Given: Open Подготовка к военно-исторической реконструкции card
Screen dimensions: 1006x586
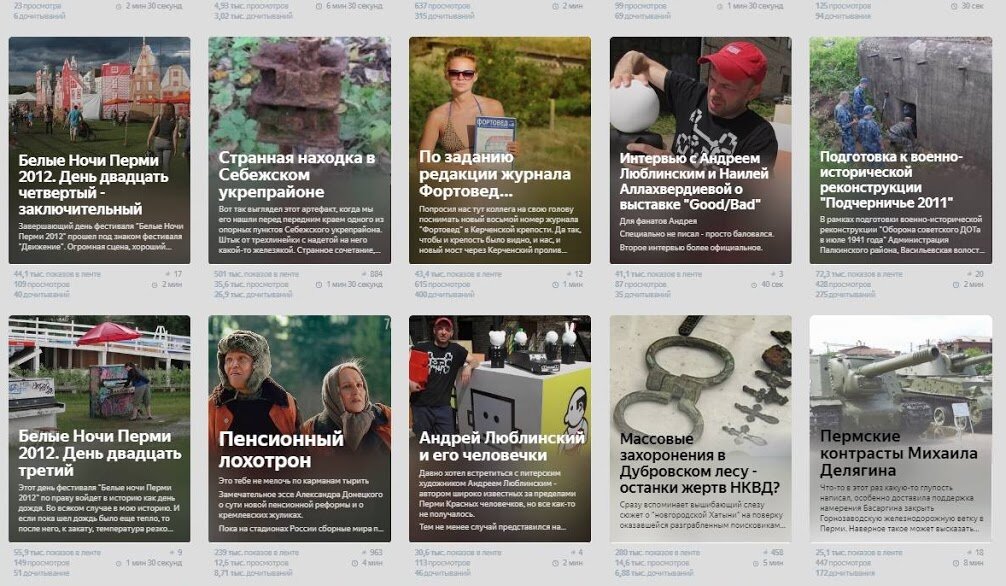Looking at the screenshot, I should coord(901,150).
